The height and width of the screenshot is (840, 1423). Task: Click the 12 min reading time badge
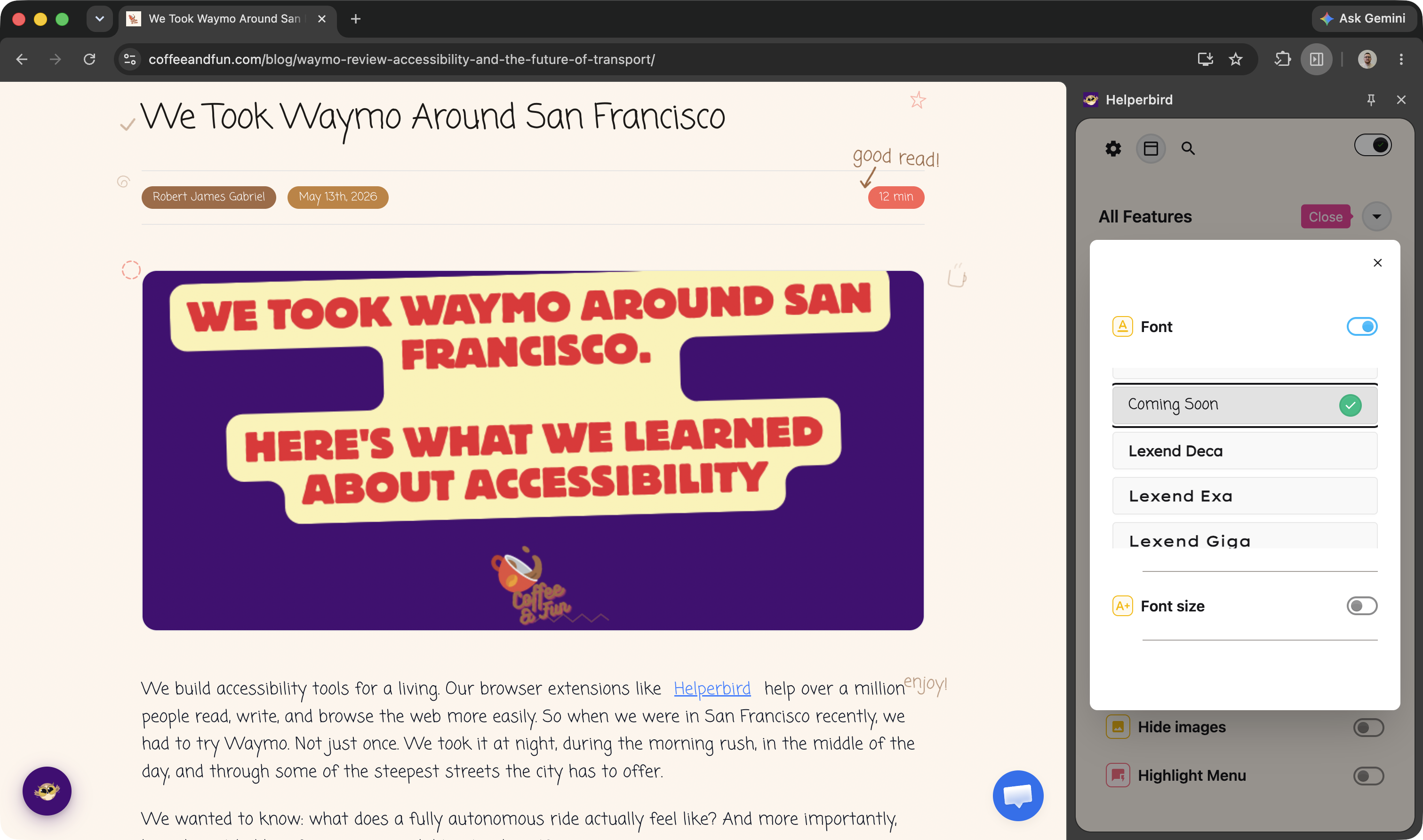(896, 197)
